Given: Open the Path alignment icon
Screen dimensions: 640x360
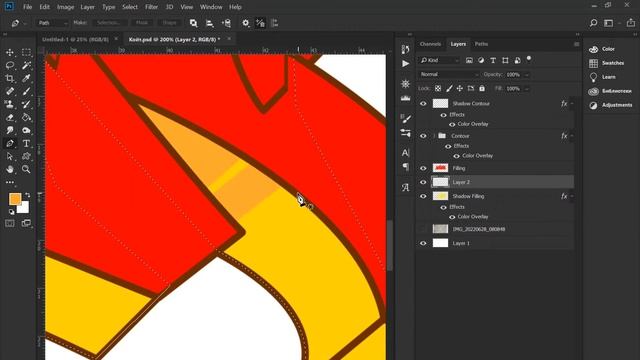Looking at the screenshot, I should click(209, 23).
